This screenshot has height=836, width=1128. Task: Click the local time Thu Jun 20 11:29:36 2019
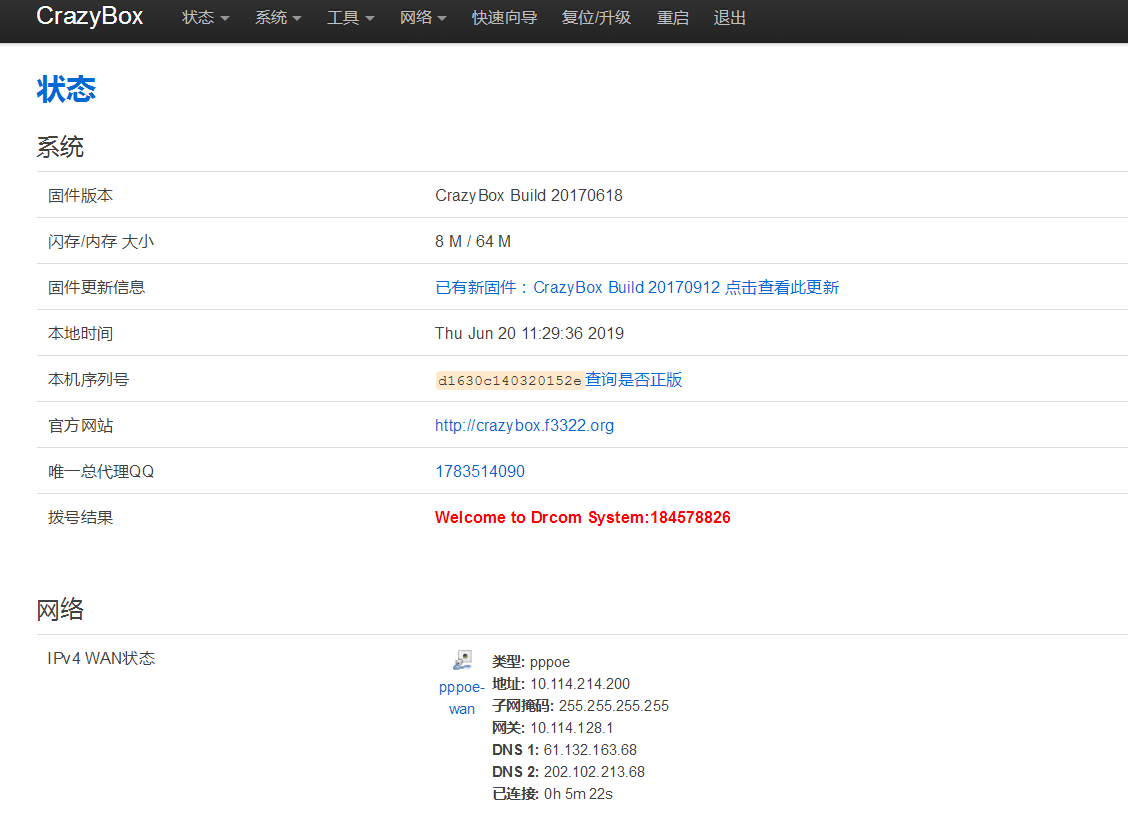click(x=529, y=334)
